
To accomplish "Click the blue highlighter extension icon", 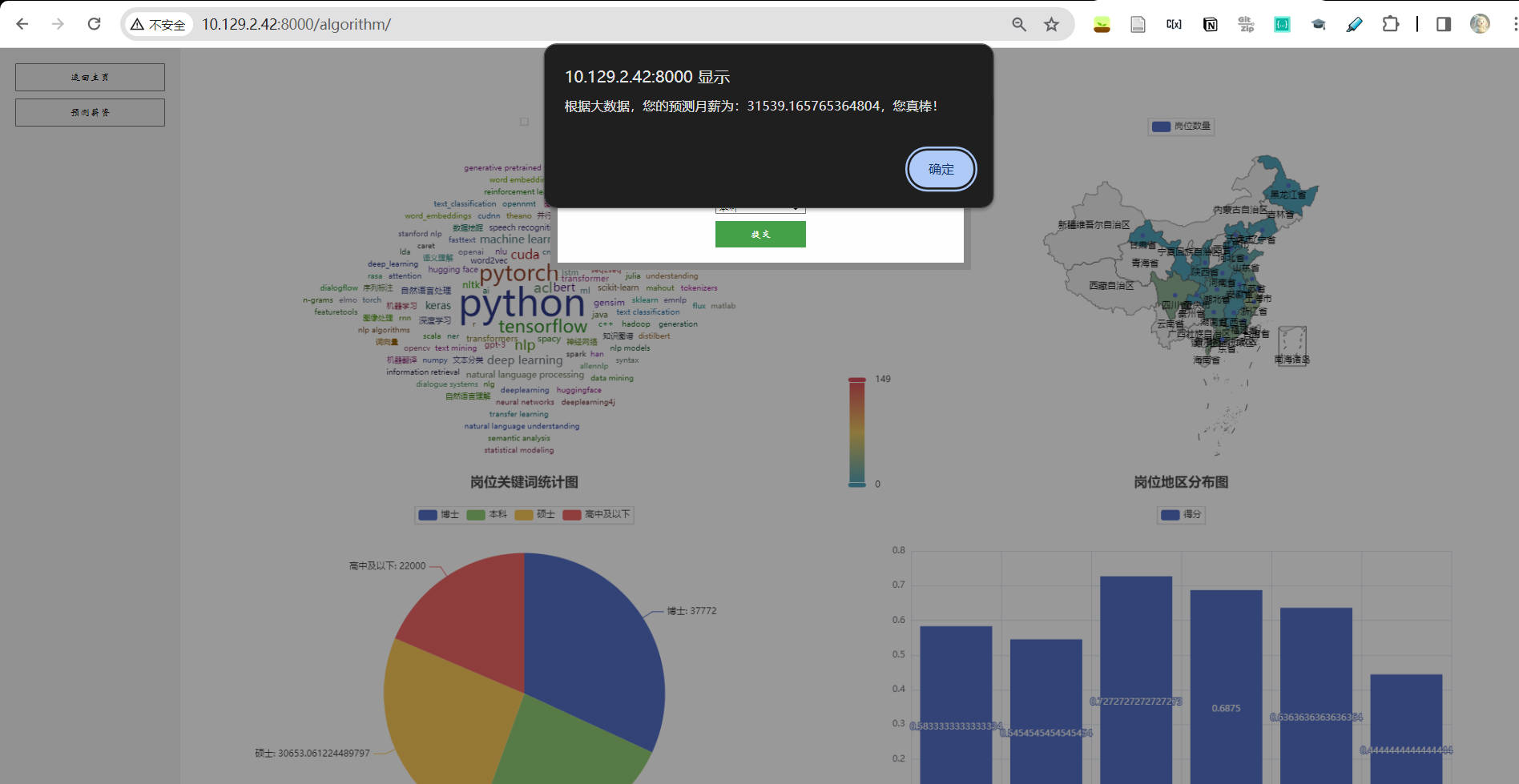I will point(1354,24).
